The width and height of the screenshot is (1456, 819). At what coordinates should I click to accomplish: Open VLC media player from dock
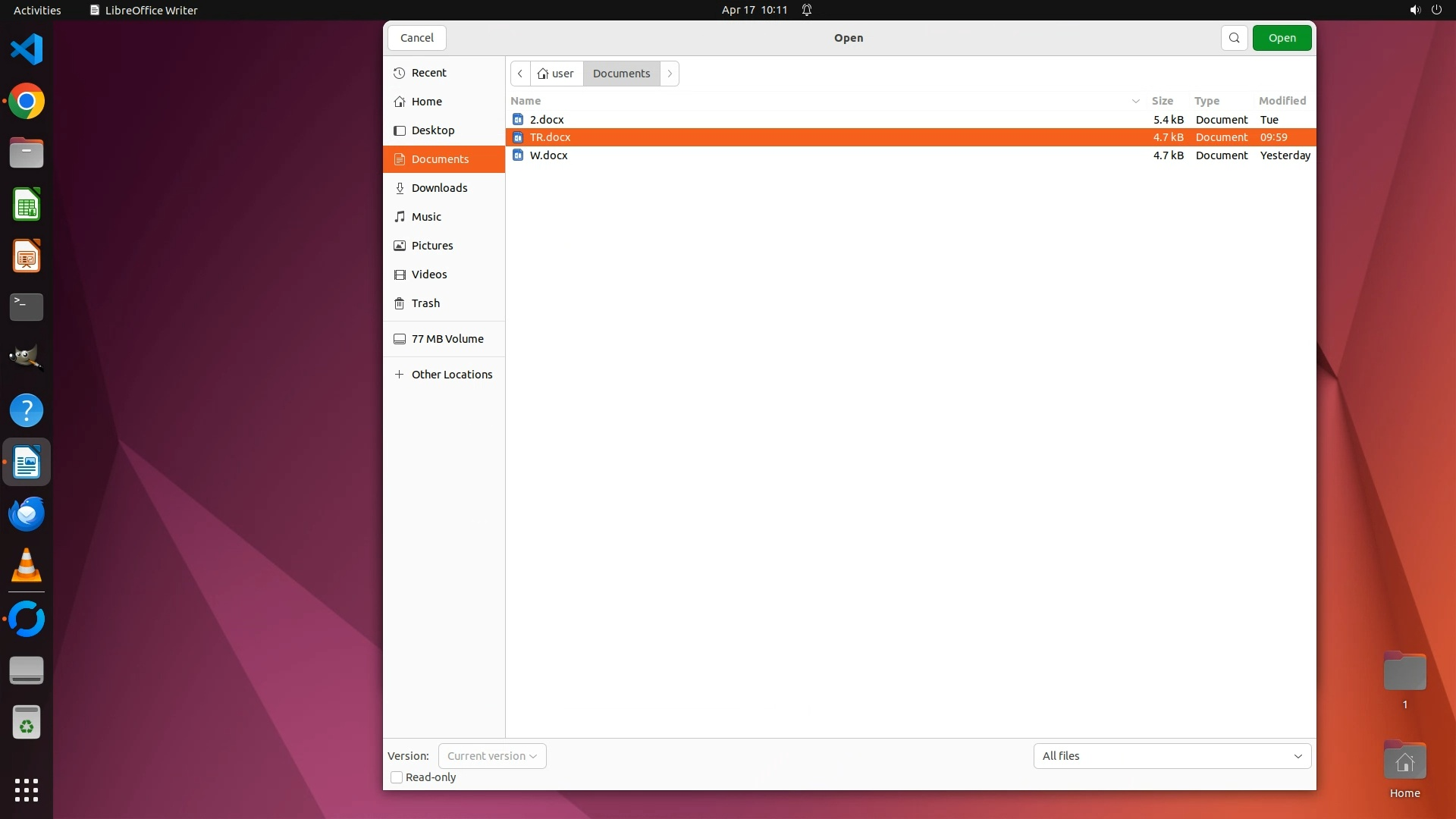pyautogui.click(x=27, y=566)
